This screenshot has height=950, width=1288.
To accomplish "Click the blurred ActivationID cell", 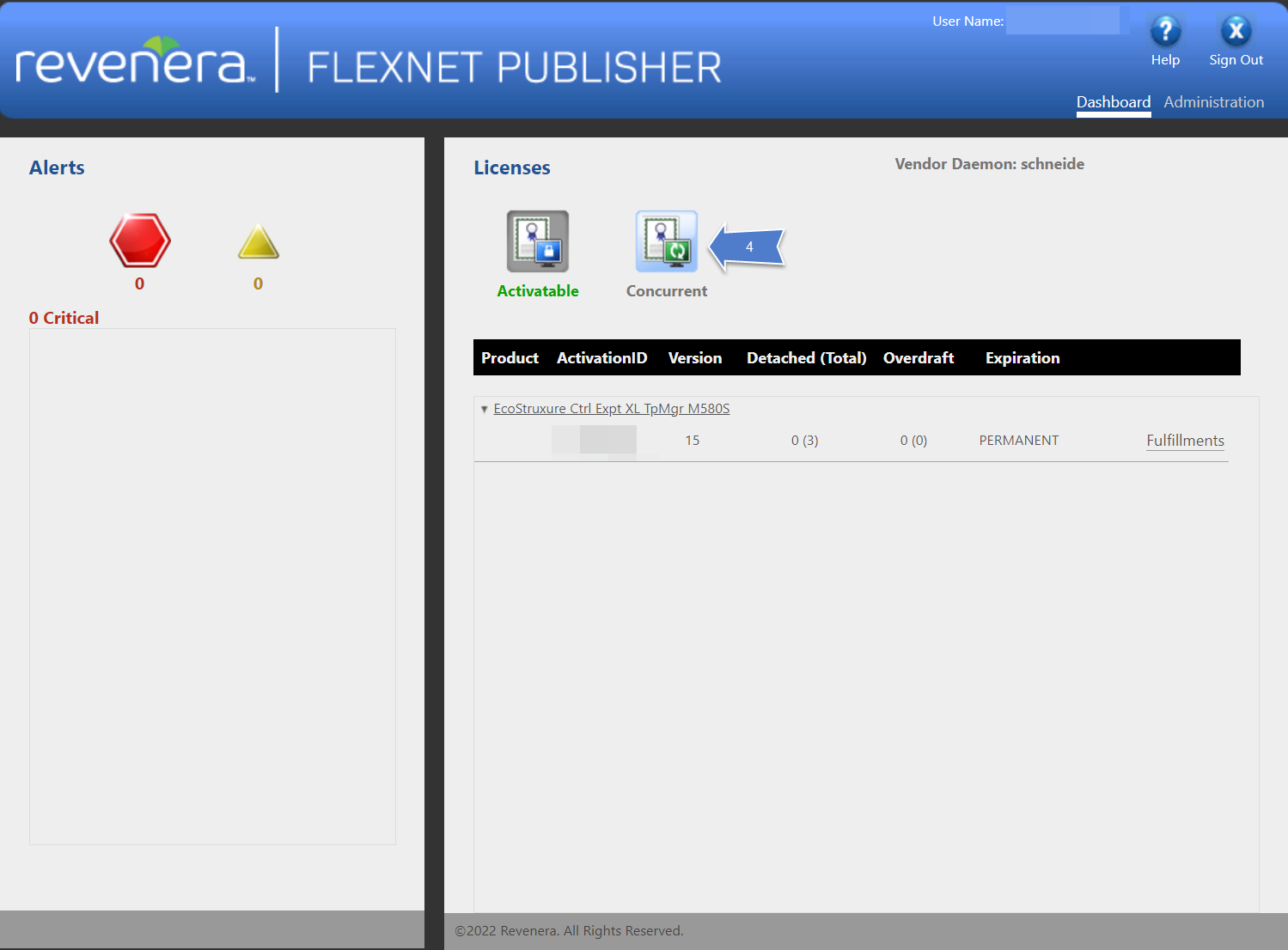I will point(594,440).
